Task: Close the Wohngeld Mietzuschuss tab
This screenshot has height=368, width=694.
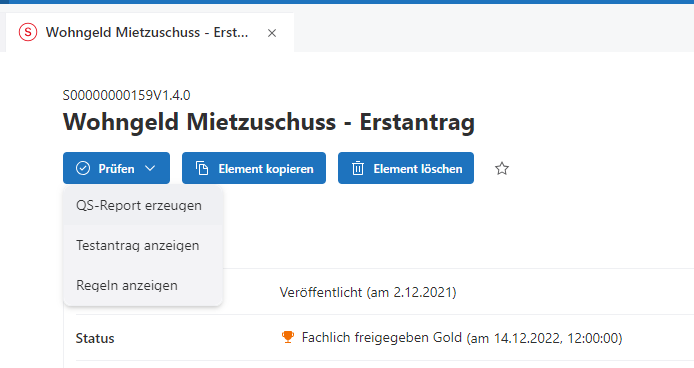Action: (x=272, y=33)
